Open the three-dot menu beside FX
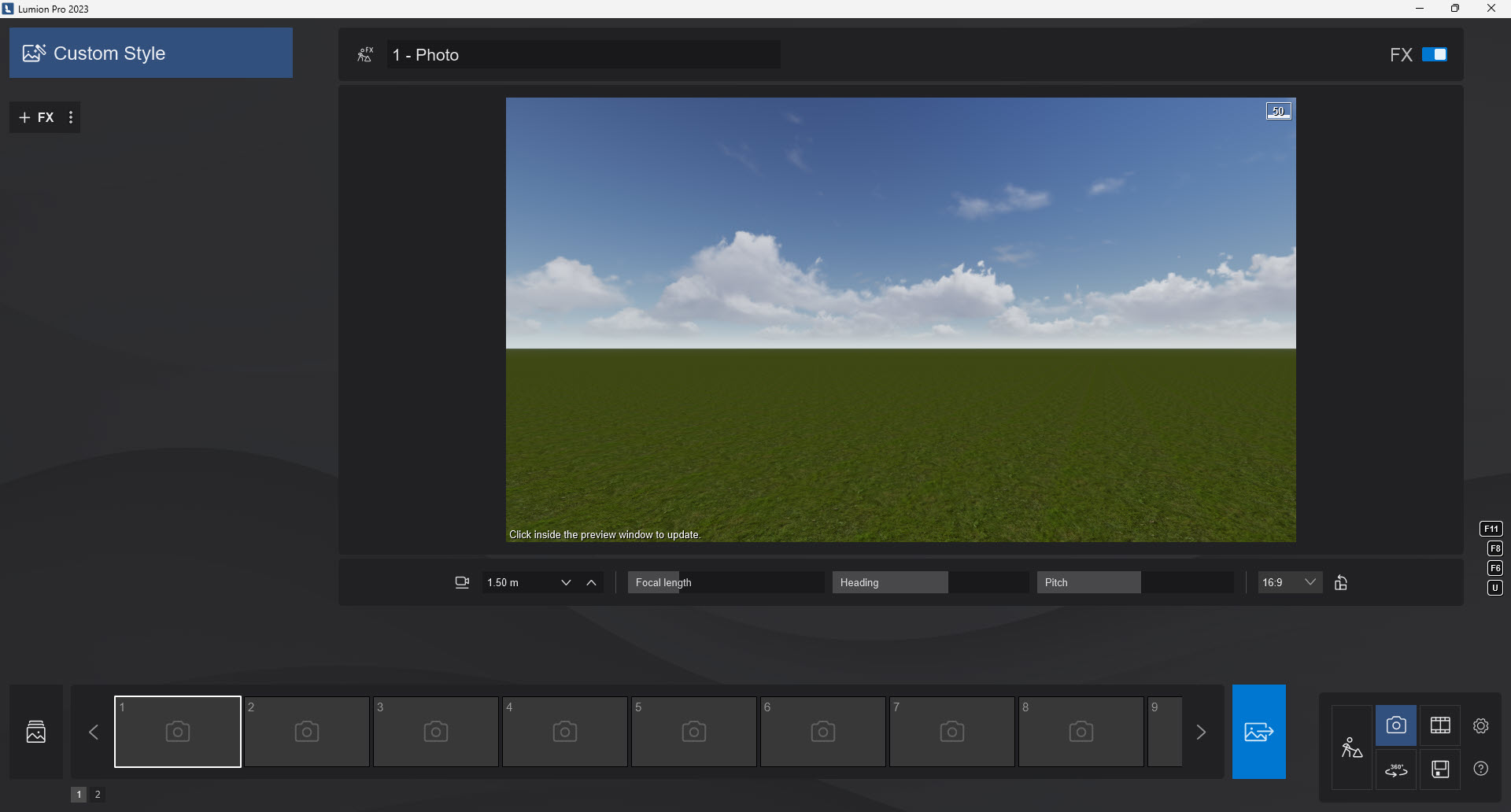 pos(70,116)
